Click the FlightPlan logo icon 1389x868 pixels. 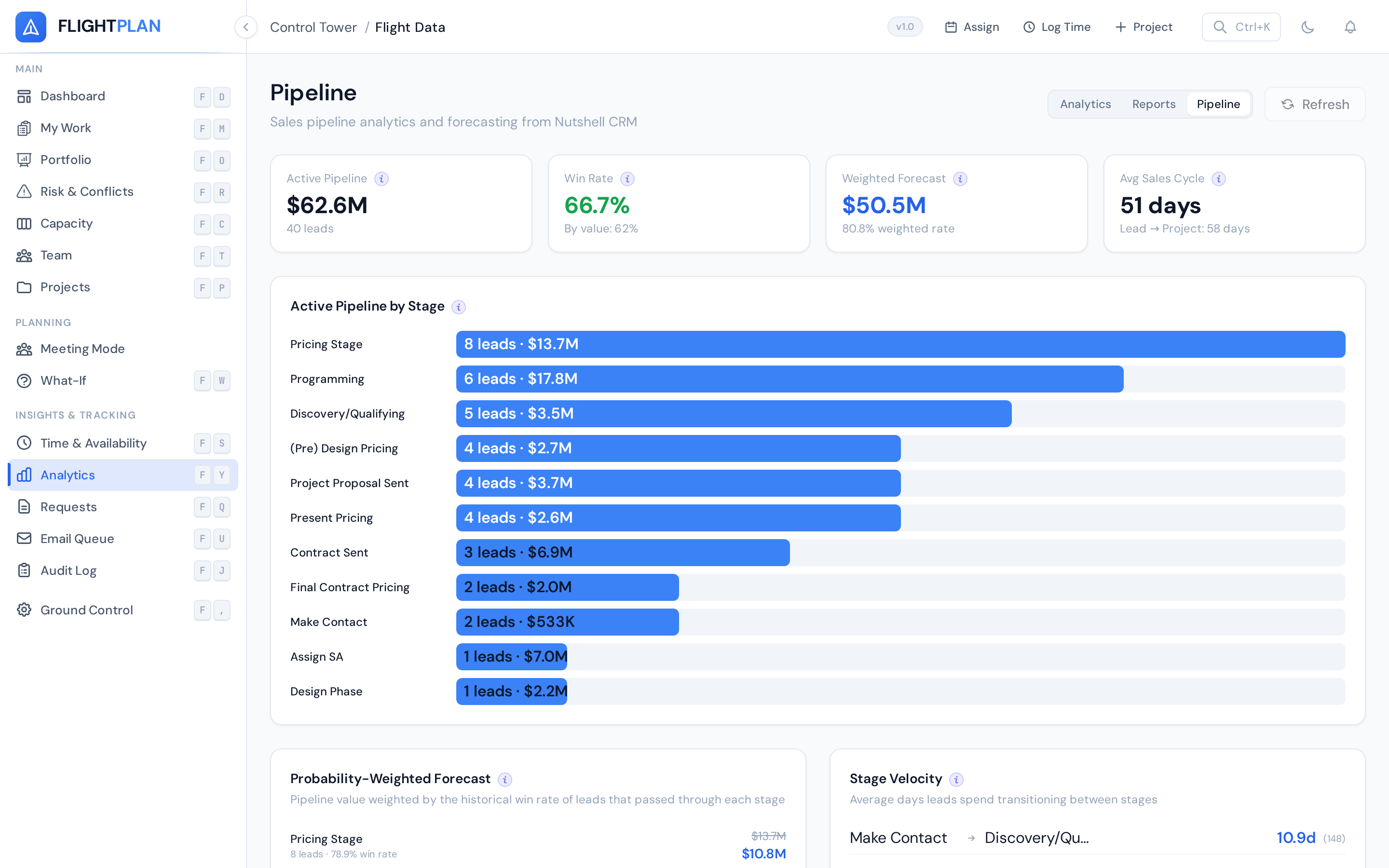30,27
